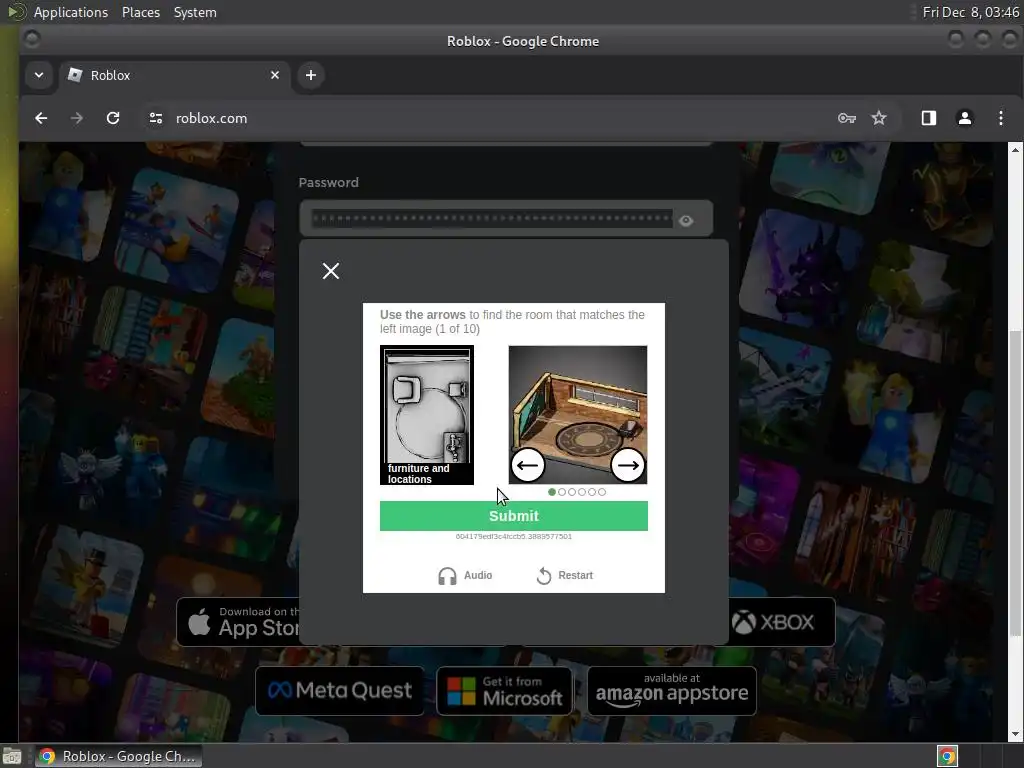This screenshot has width=1024, height=768.
Task: Open the System menu
Action: pyautogui.click(x=195, y=12)
